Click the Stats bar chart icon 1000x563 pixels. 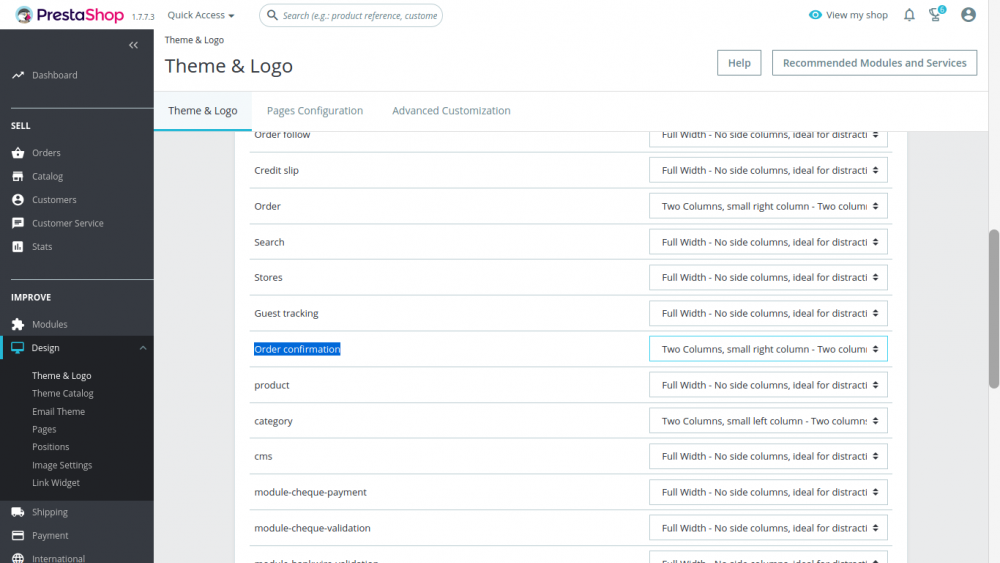tap(18, 247)
